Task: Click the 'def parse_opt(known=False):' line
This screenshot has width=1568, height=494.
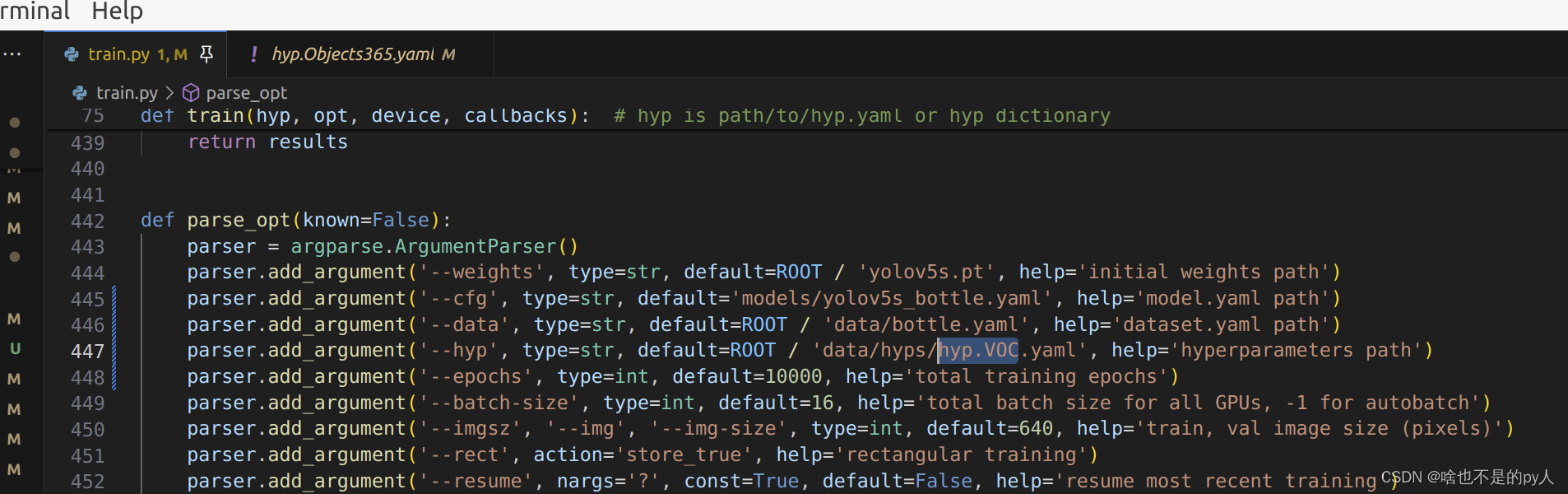Action: [295, 221]
